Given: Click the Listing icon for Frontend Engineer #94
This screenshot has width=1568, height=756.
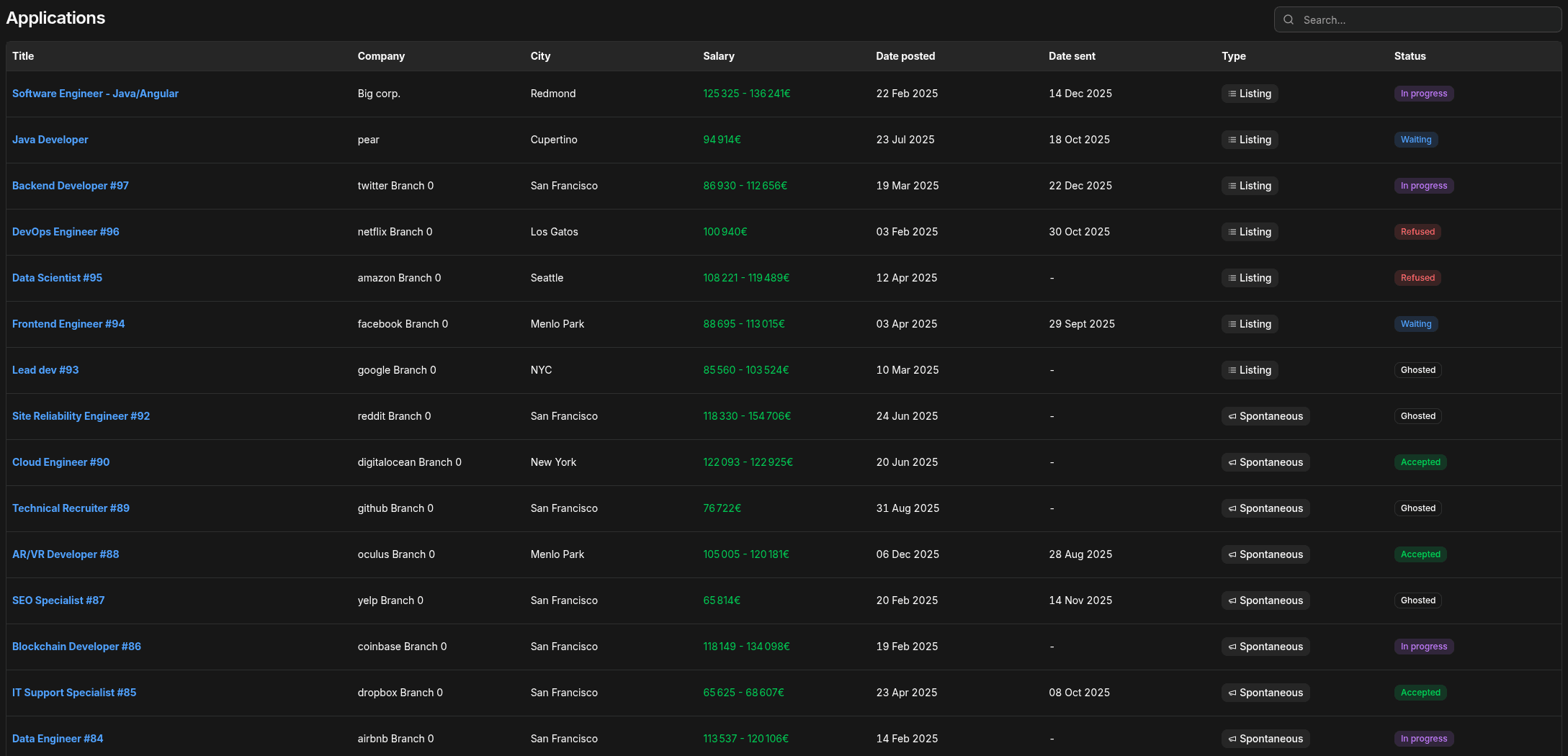Looking at the screenshot, I should [x=1231, y=324].
